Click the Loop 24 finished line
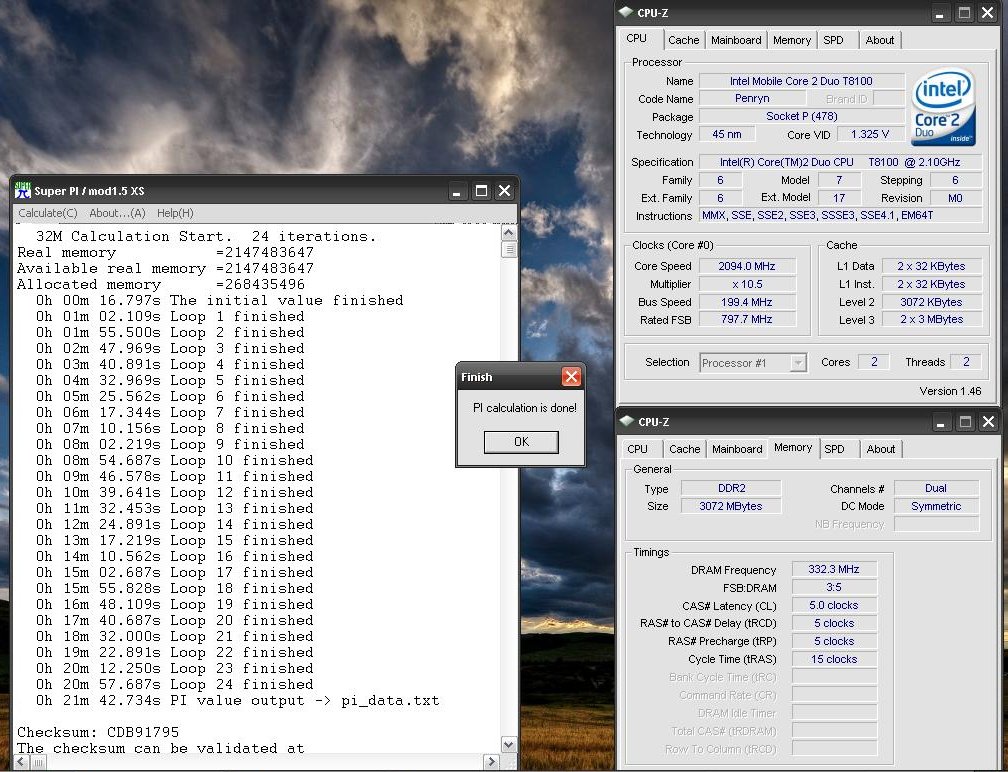1008x772 pixels. pos(175,685)
